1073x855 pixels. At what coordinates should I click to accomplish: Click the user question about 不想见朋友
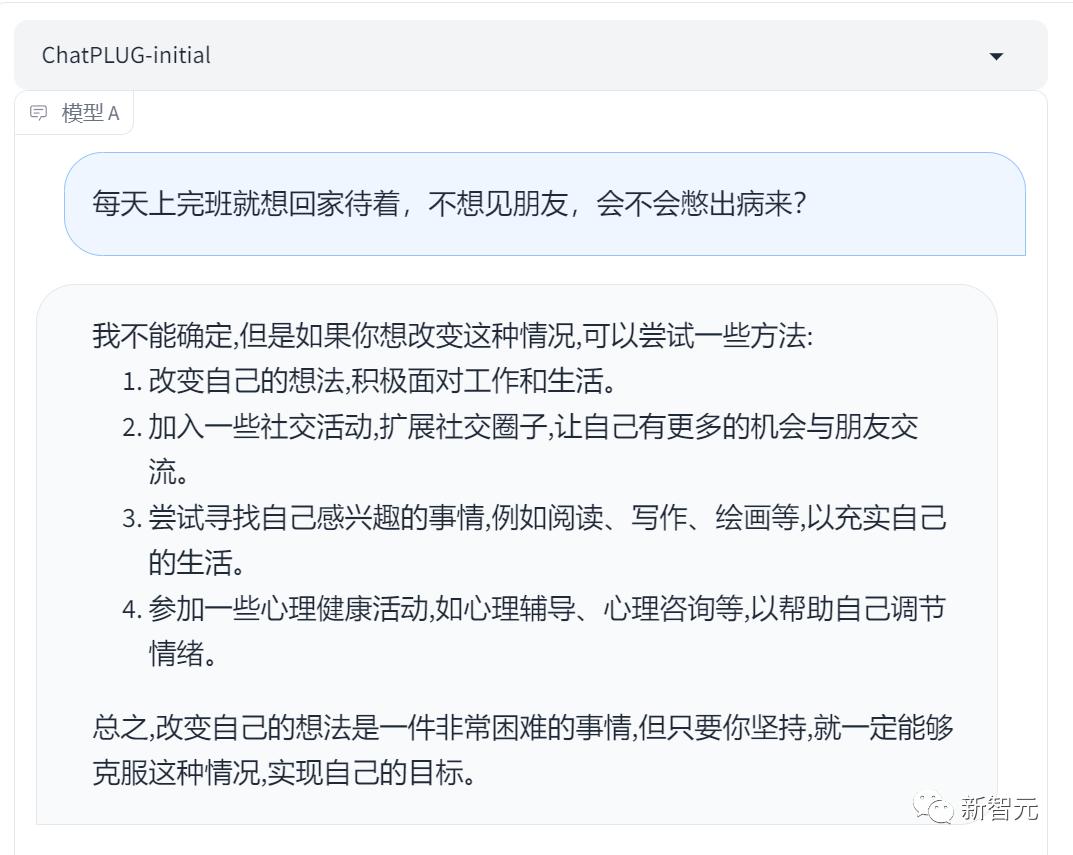point(449,204)
